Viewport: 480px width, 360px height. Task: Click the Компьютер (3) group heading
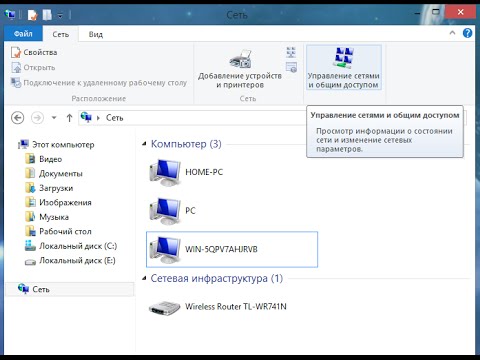(186, 144)
